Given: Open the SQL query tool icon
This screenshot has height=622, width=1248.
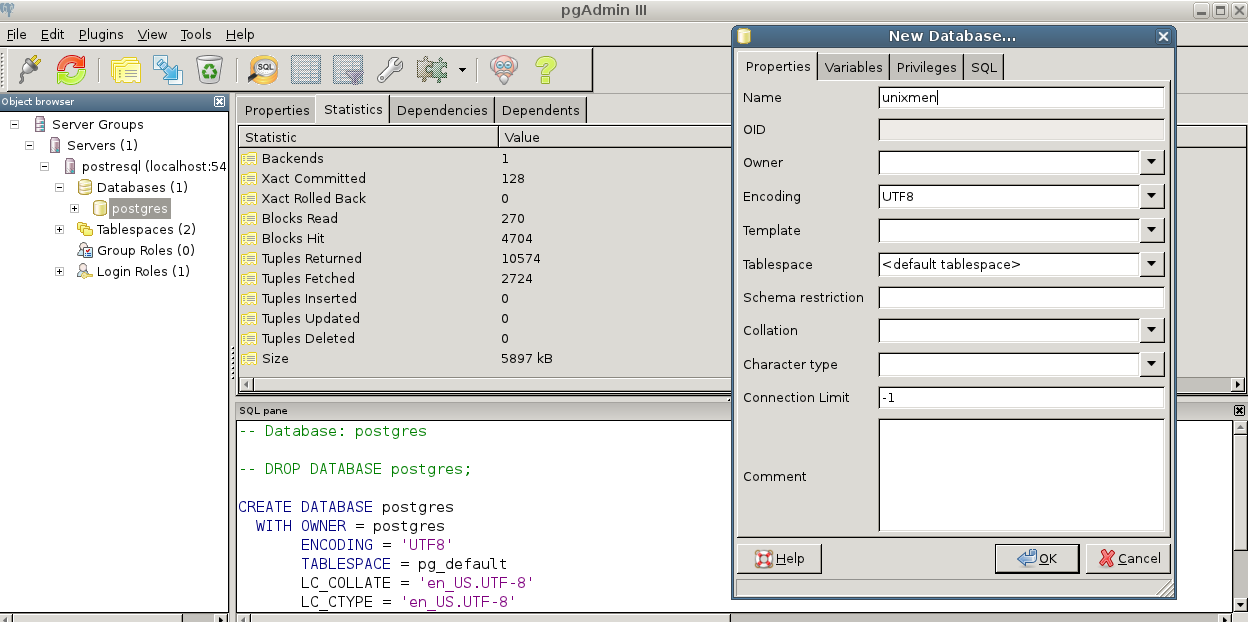Looking at the screenshot, I should (x=264, y=69).
